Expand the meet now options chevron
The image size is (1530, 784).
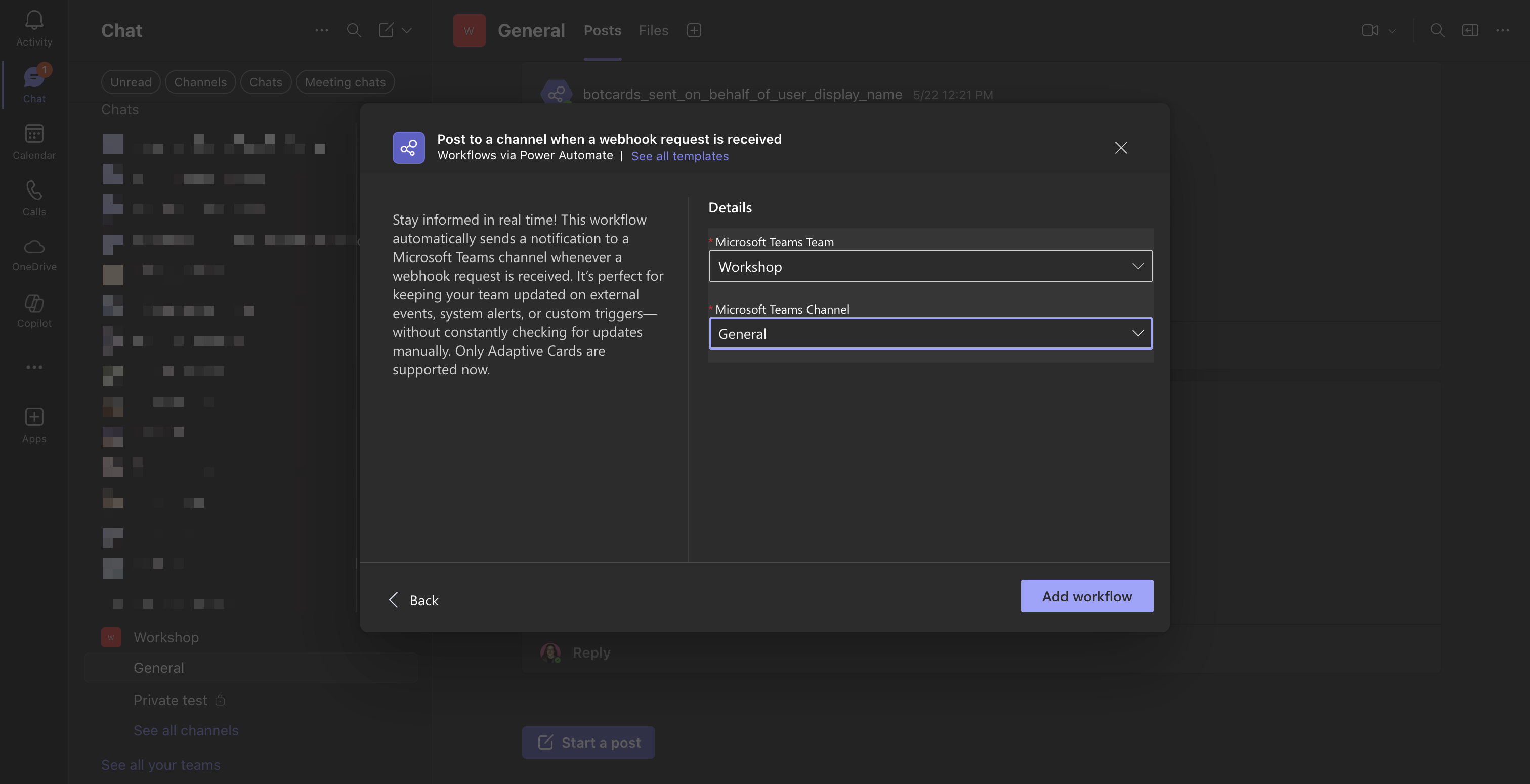click(x=1391, y=30)
